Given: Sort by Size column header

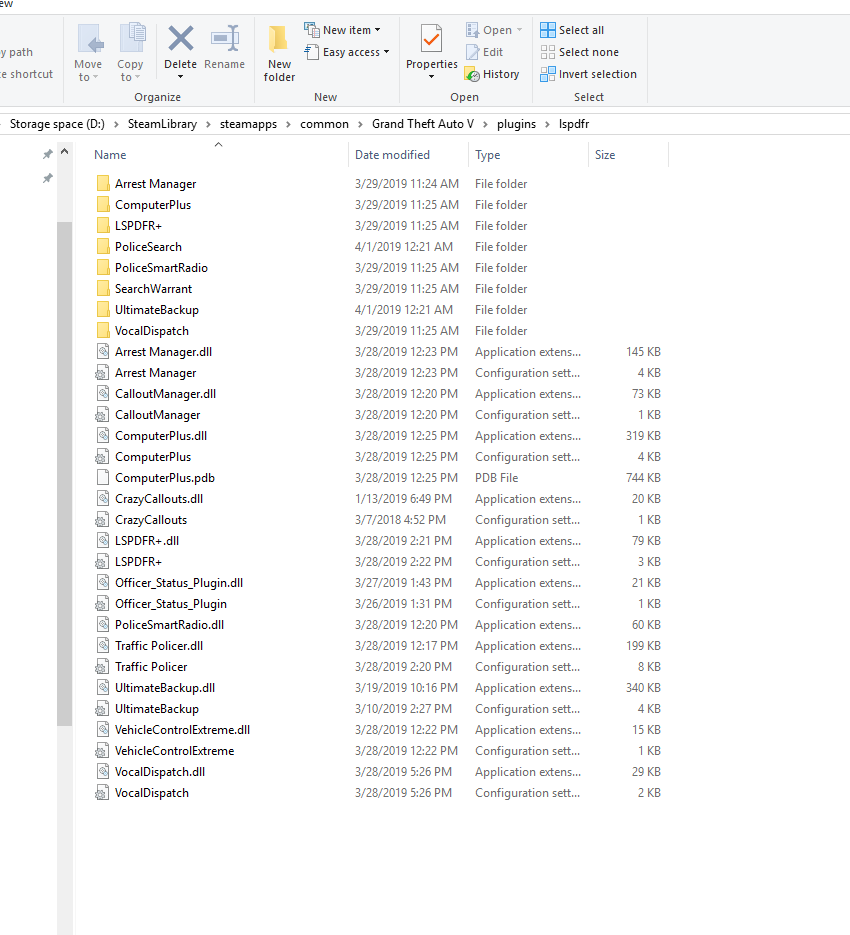Looking at the screenshot, I should click(605, 155).
